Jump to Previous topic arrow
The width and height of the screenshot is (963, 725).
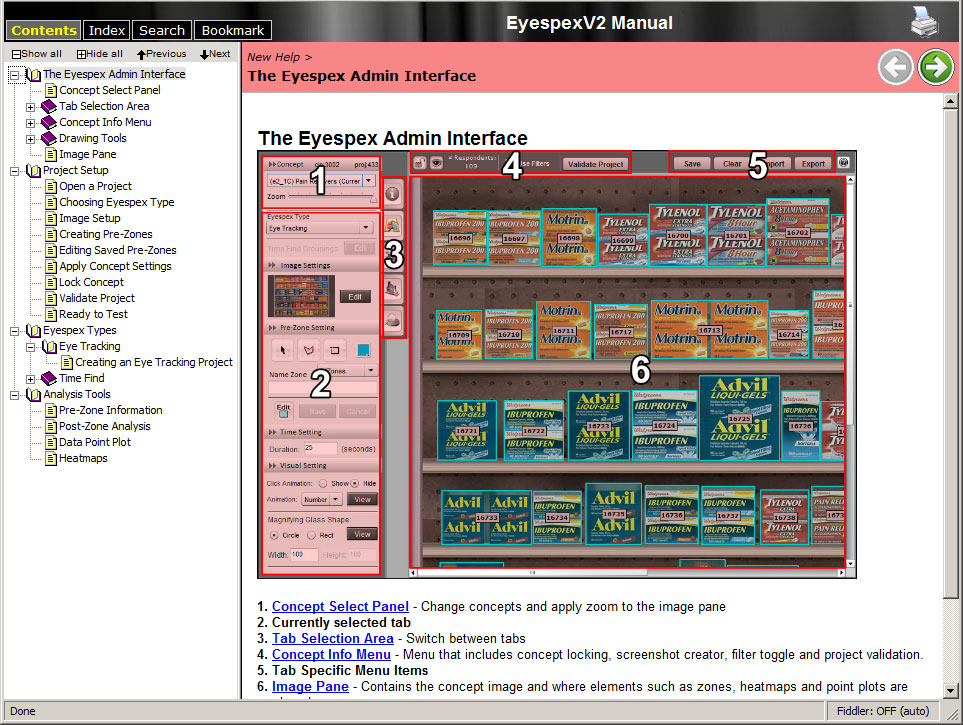coord(142,54)
